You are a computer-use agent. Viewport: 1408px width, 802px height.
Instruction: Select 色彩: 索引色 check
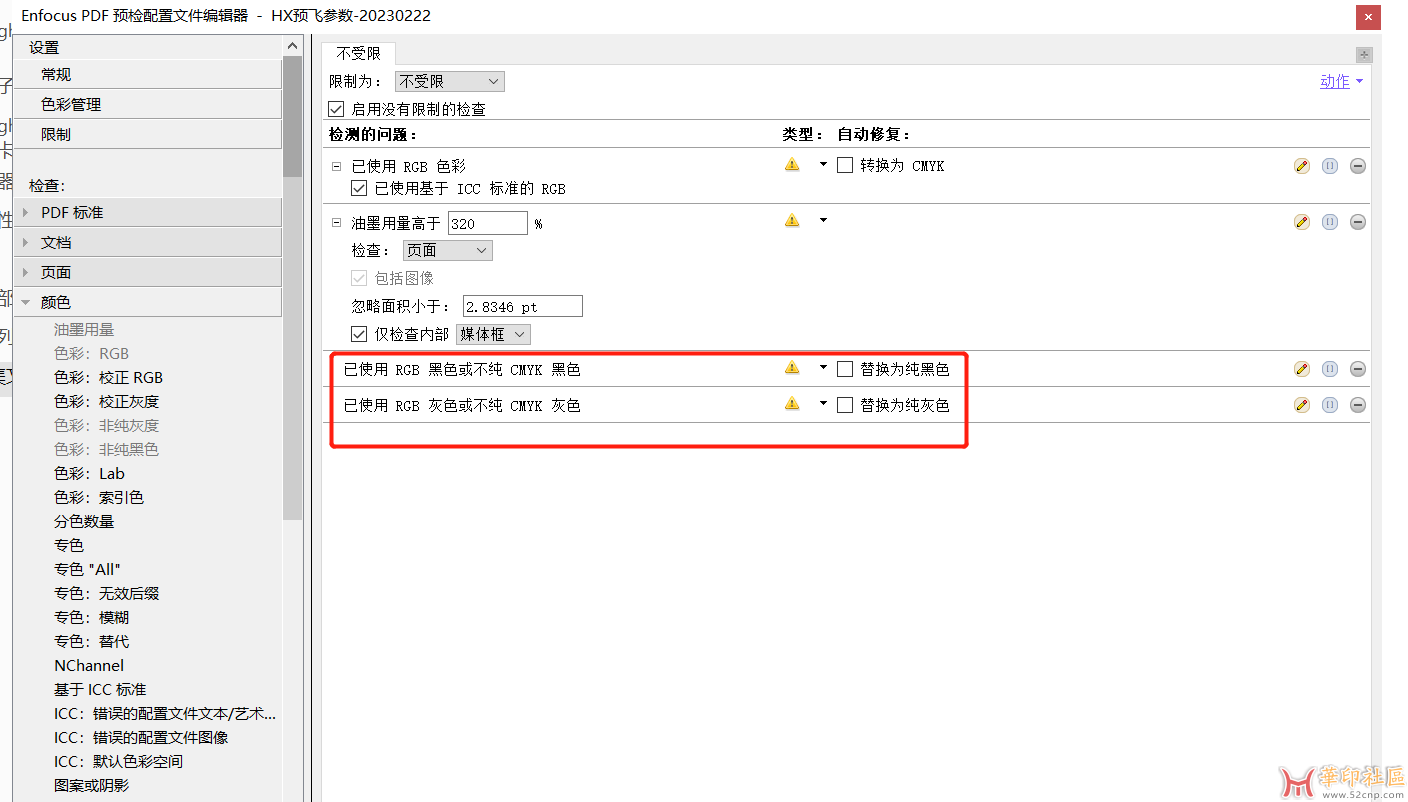[x=98, y=498]
